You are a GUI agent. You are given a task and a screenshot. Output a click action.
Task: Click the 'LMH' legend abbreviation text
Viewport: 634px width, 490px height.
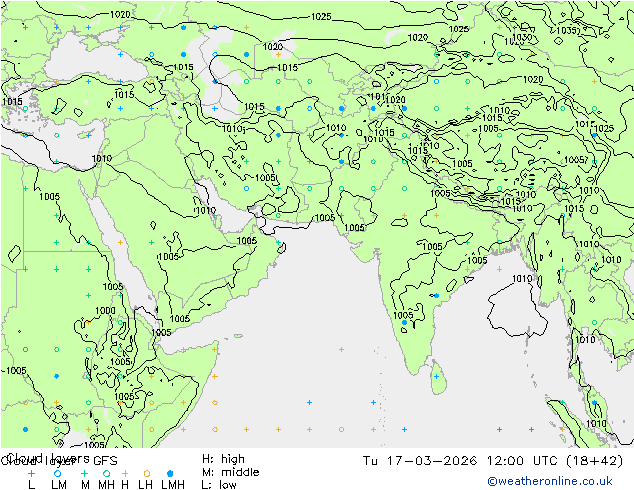173,485
